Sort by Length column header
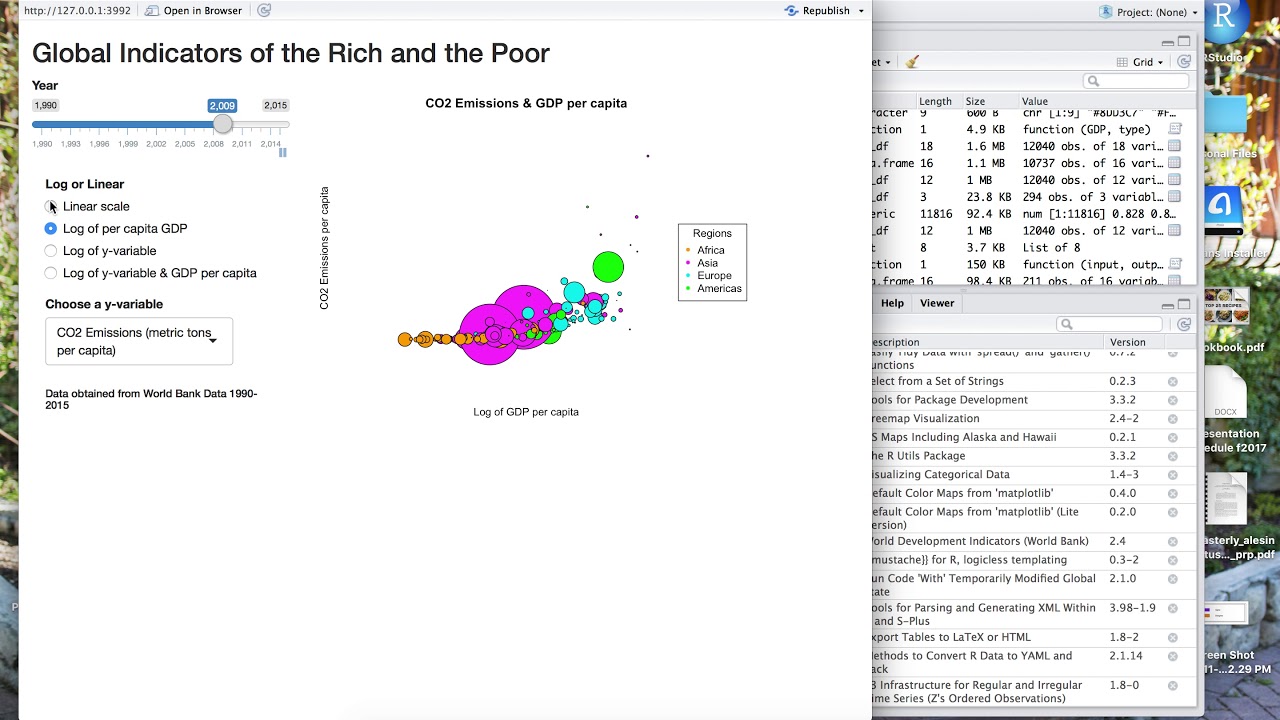The height and width of the screenshot is (720, 1280). [x=935, y=101]
